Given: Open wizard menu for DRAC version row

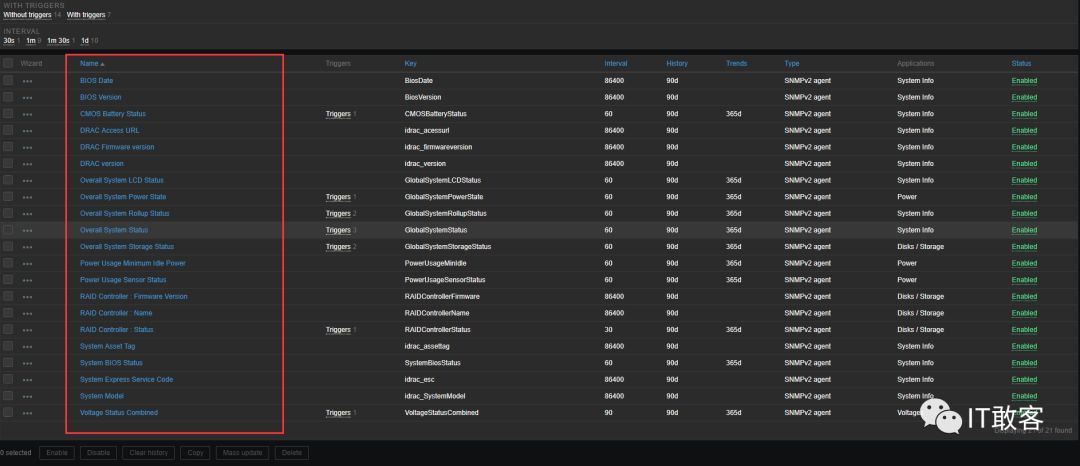Looking at the screenshot, I should point(27,164).
